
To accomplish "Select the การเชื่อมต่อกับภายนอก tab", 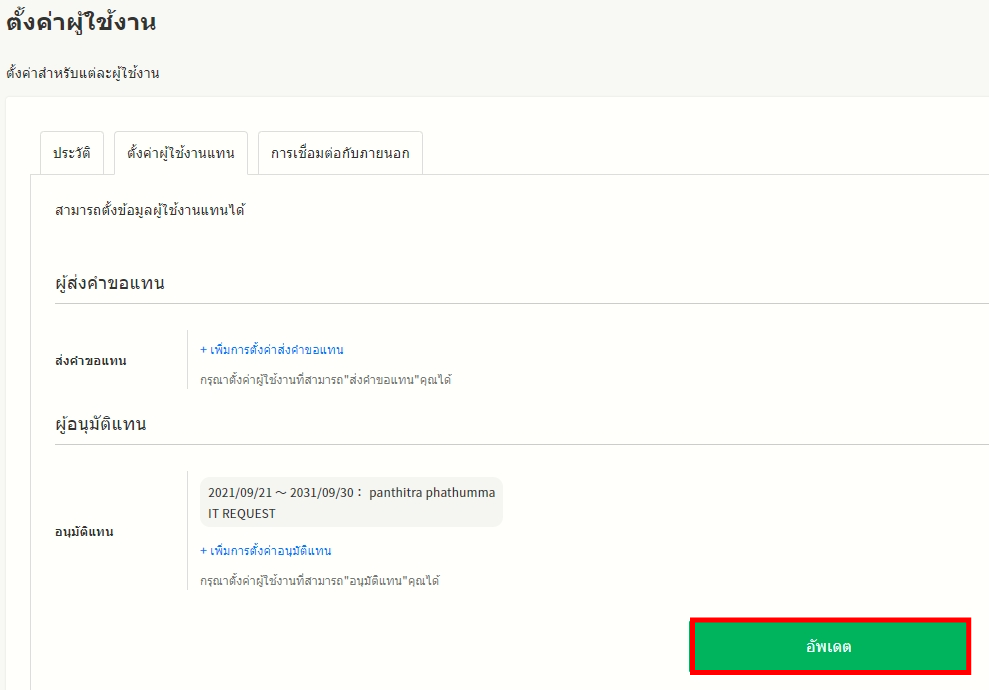I will (x=340, y=153).
